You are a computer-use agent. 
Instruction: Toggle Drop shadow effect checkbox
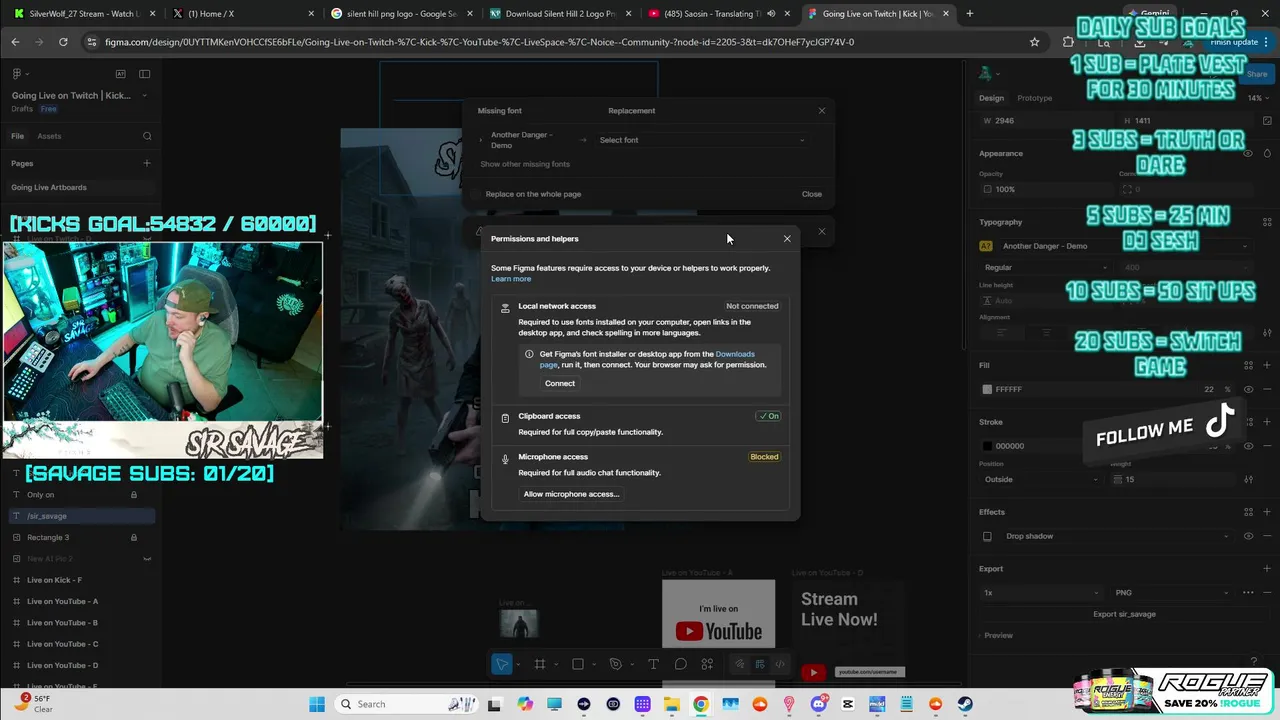(x=987, y=536)
